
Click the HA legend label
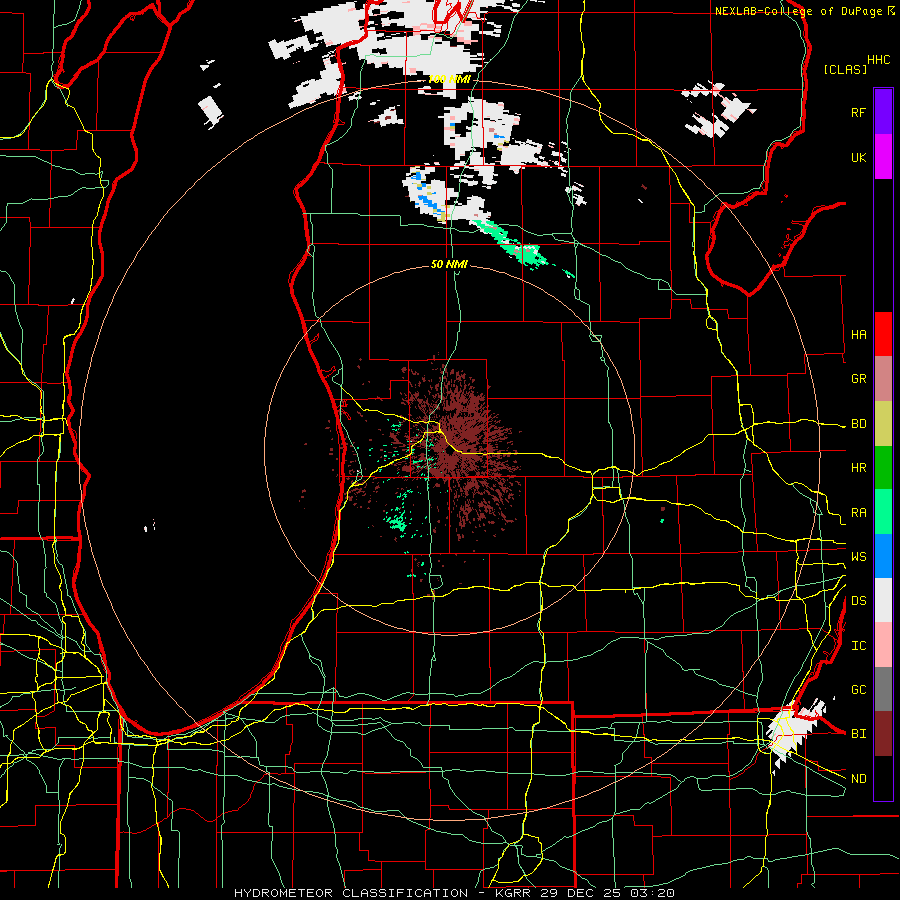pos(858,335)
